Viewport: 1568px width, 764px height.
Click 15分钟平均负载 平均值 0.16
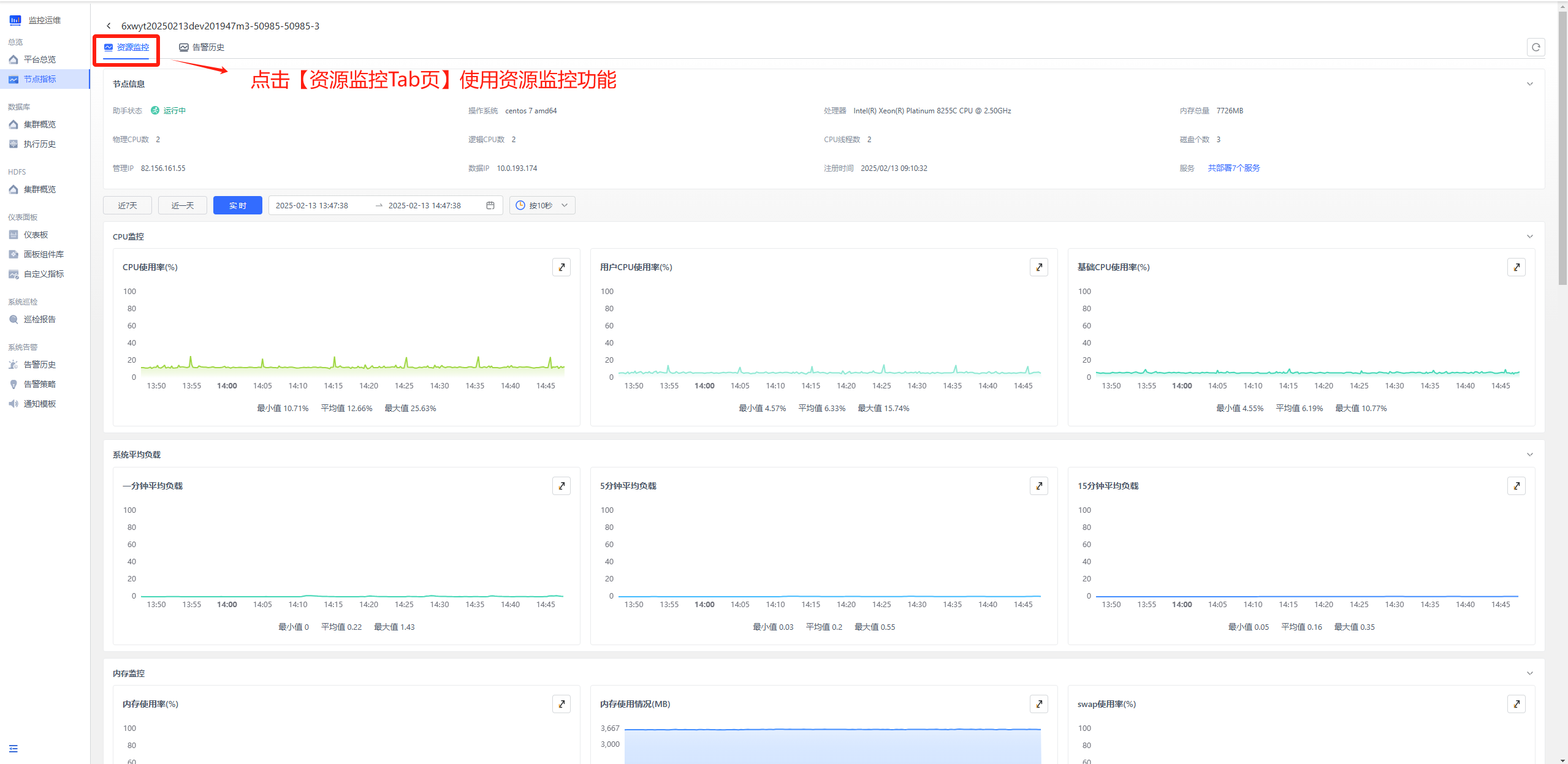point(1301,627)
